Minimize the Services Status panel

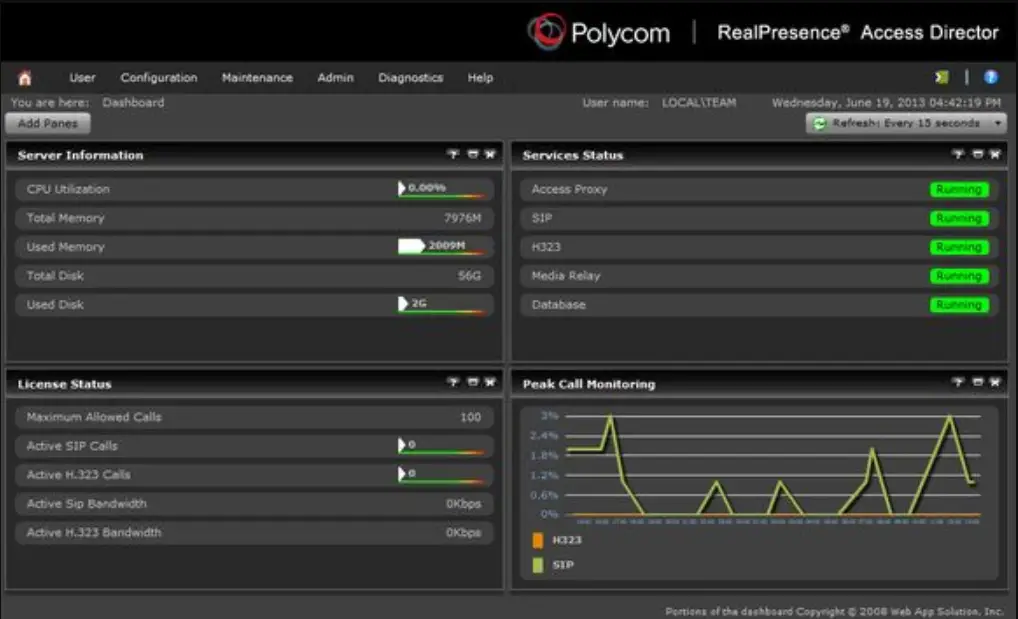click(x=975, y=155)
